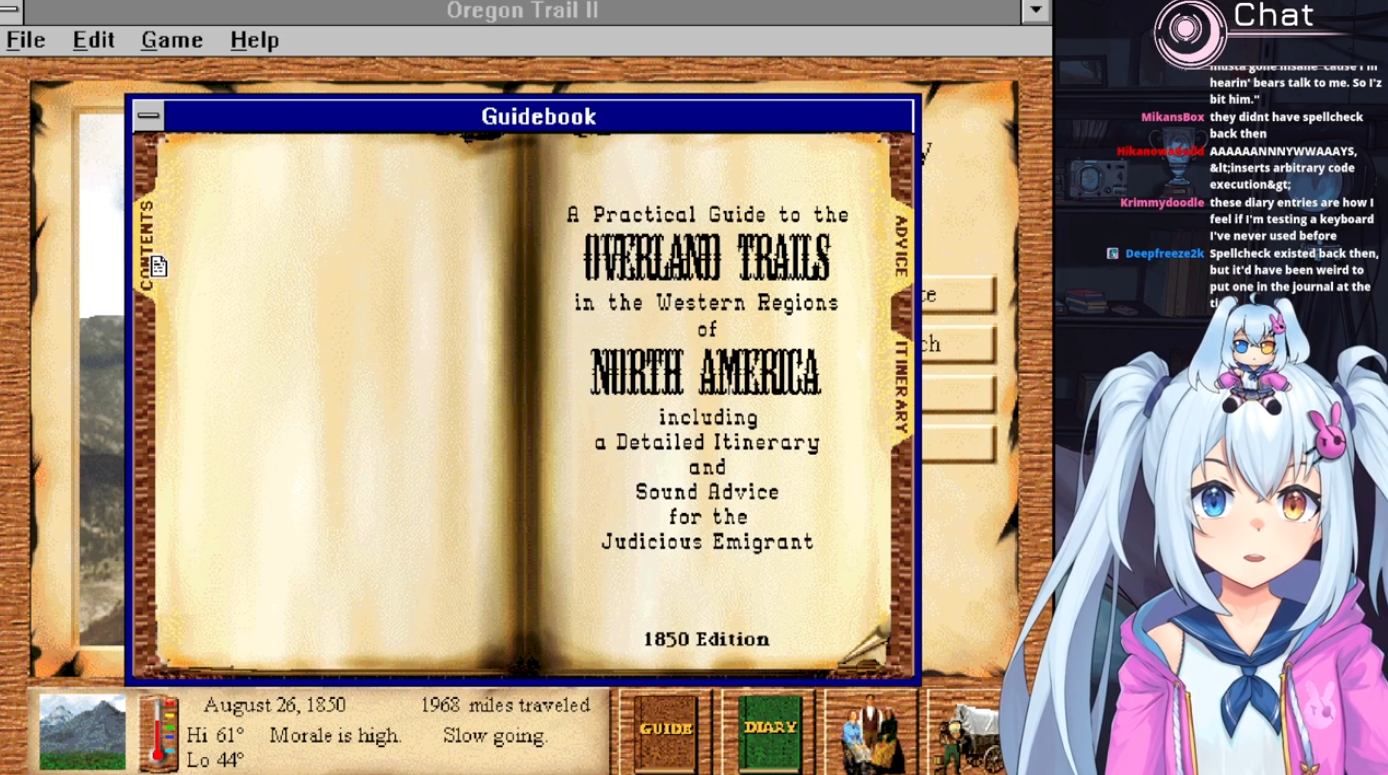Image resolution: width=1388 pixels, height=775 pixels.
Task: Click the red username above Krimmydoodle in chat
Action: tap(1160, 151)
